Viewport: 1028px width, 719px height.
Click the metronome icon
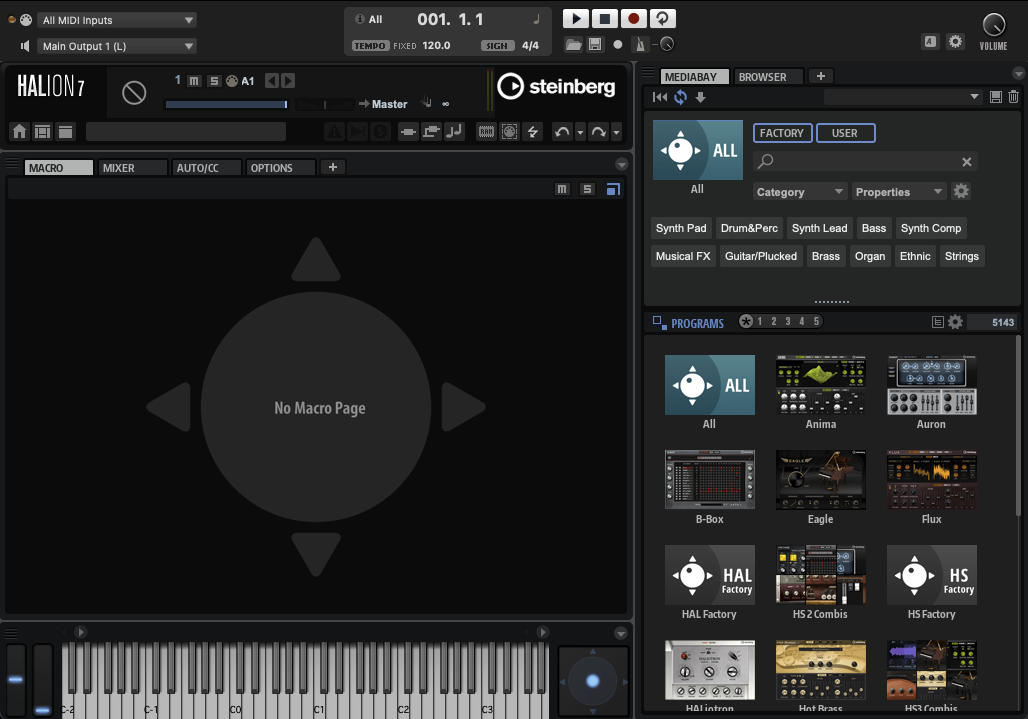click(x=639, y=44)
